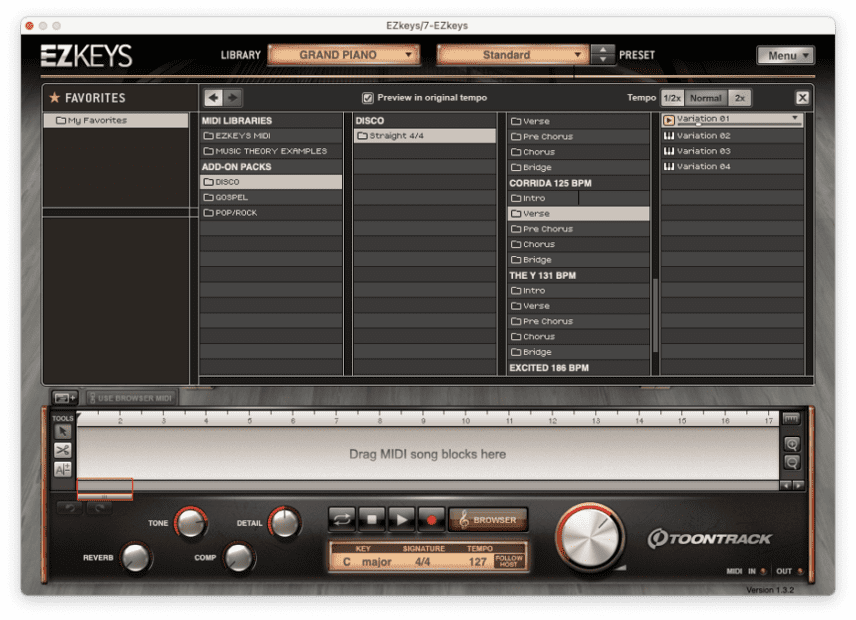The width and height of the screenshot is (856, 620).
Task: Open The Y 131 BPM Bridge folder
Action: (578, 352)
